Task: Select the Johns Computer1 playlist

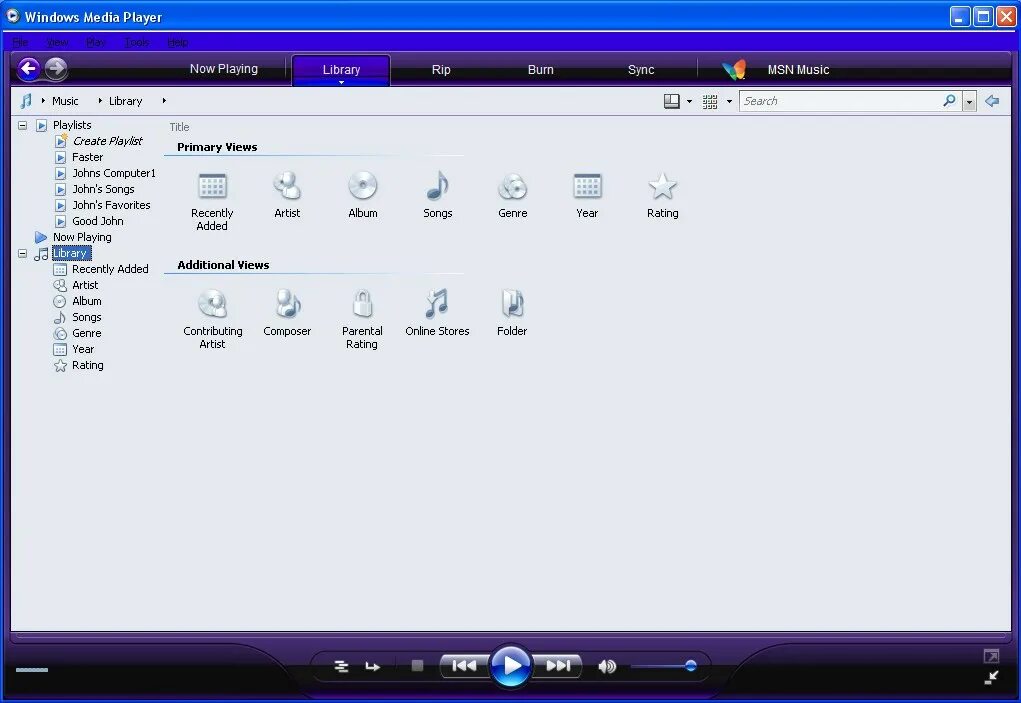Action: [x=114, y=173]
